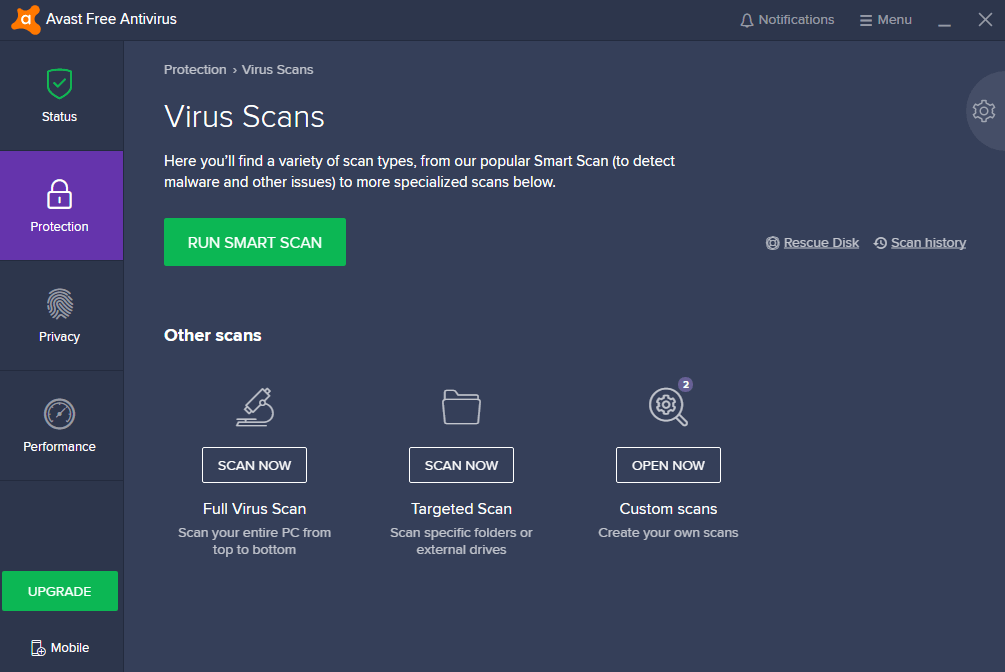The image size is (1005, 672).
Task: Click the Notifications bell icon
Action: [747, 21]
